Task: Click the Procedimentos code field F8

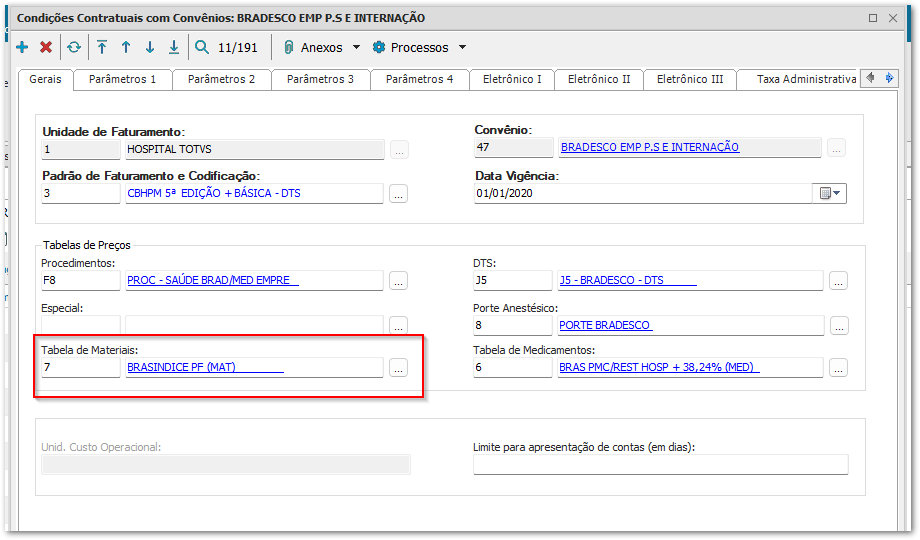Action: click(x=80, y=280)
